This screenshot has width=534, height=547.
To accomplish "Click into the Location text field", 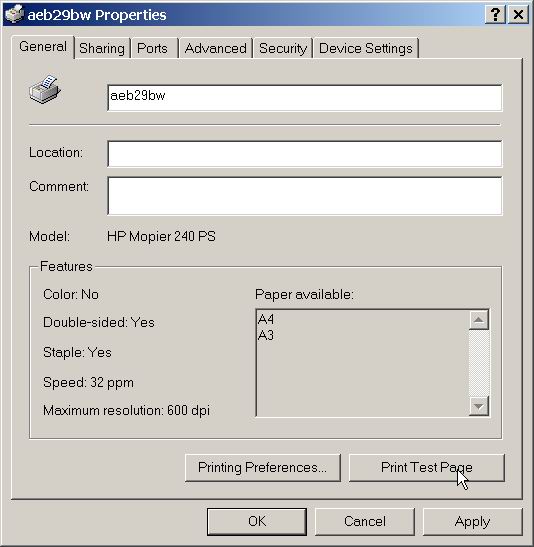I will click(x=305, y=154).
